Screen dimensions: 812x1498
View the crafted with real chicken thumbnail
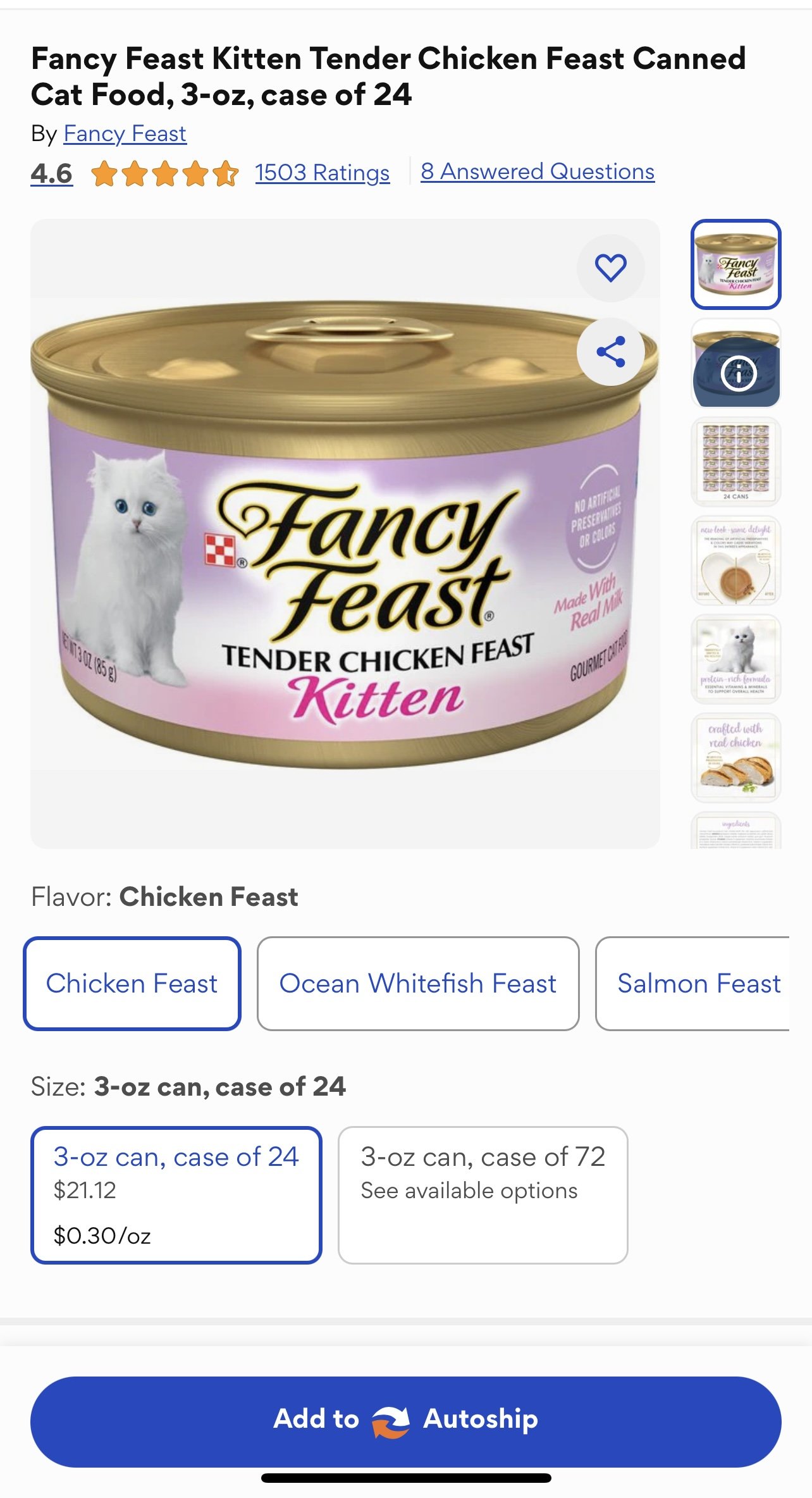click(736, 758)
